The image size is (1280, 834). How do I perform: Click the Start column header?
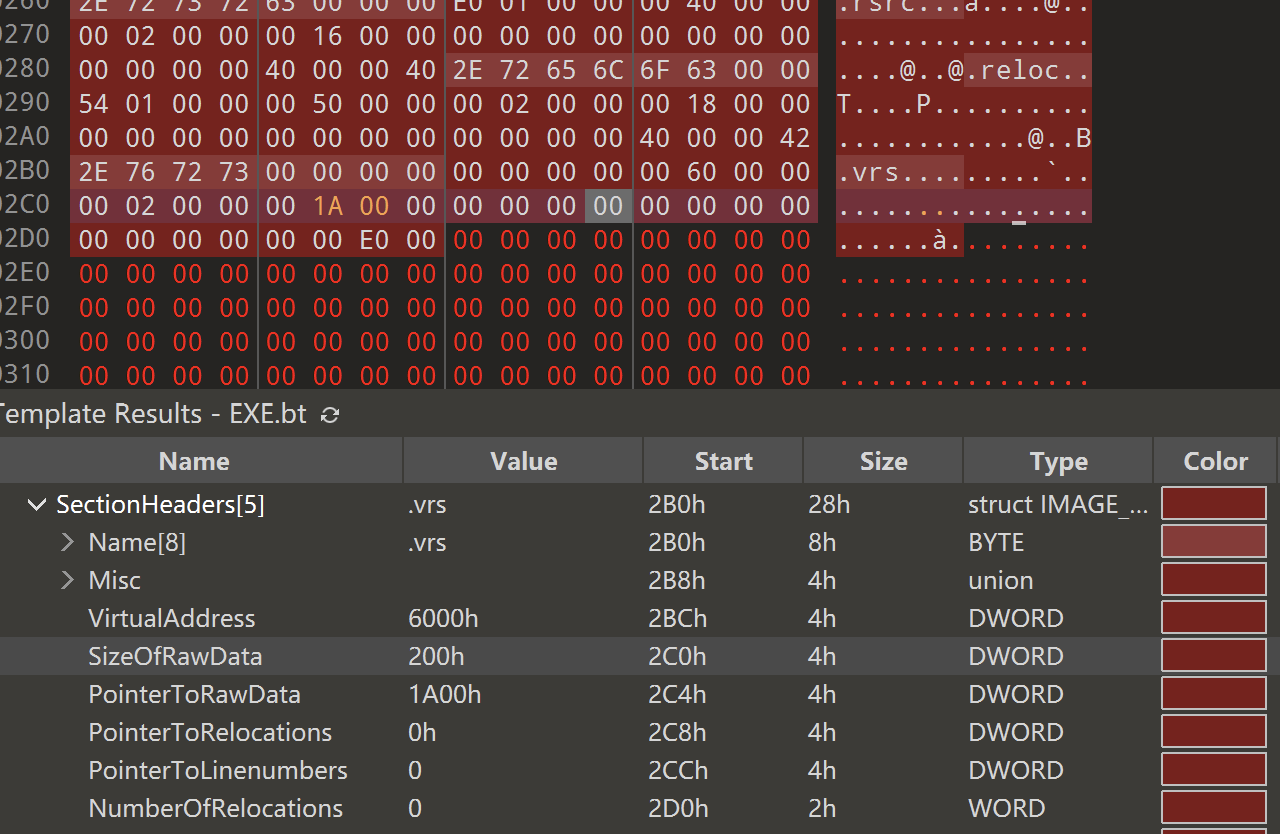point(723,461)
